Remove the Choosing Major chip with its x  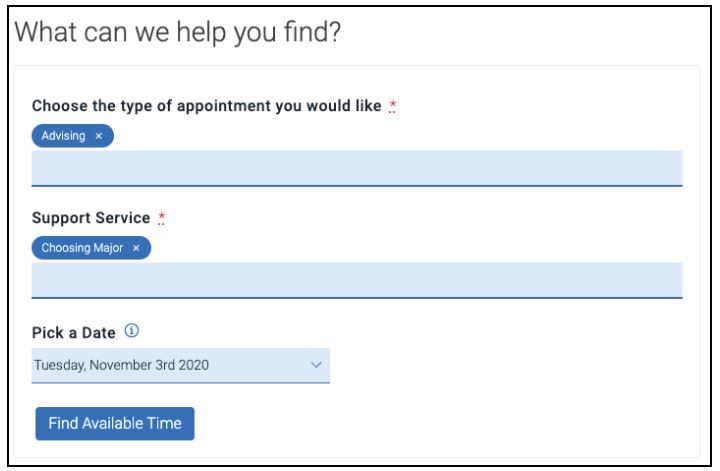tap(136, 248)
